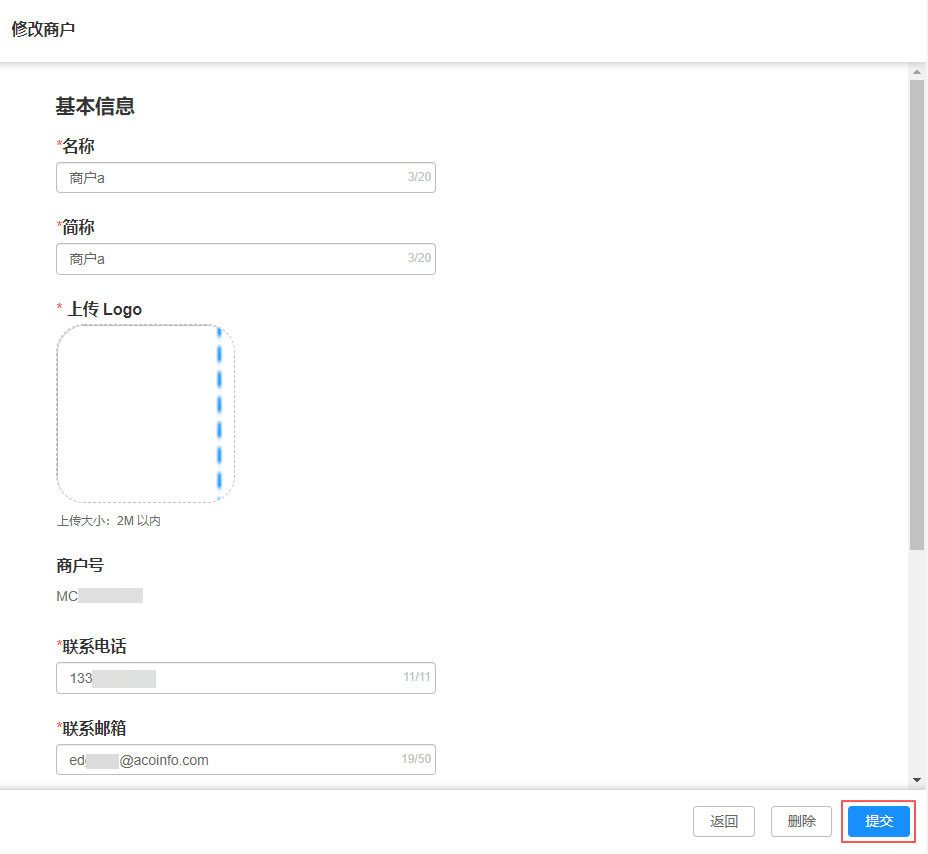The height and width of the screenshot is (854, 928).
Task: Click the scrollbar down arrow
Action: pyautogui.click(x=917, y=780)
